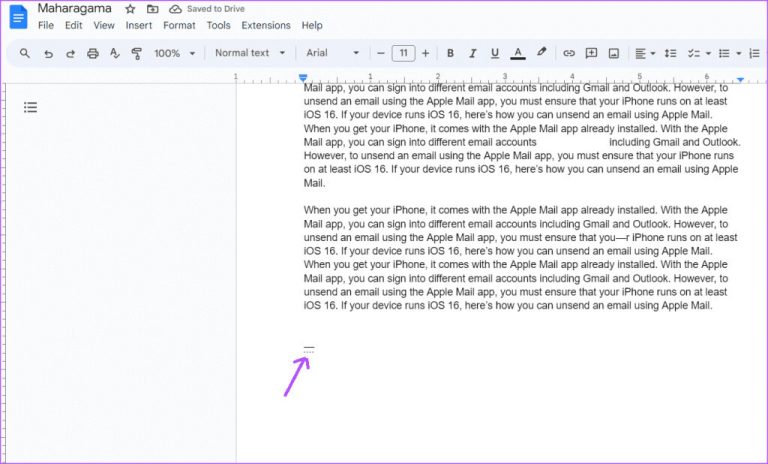Click the Maharagama document title
The width and height of the screenshot is (768, 464).
tap(74, 8)
